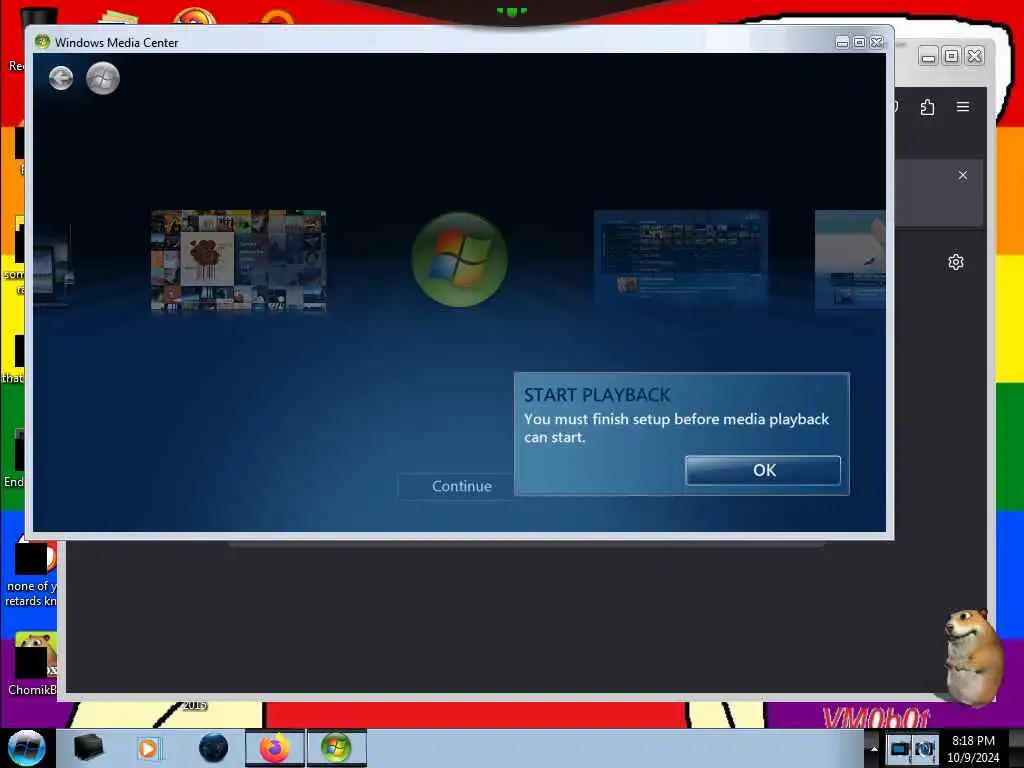This screenshot has width=1024, height=768.
Task: Open the globe browser icon in taskbar
Action: click(x=214, y=748)
